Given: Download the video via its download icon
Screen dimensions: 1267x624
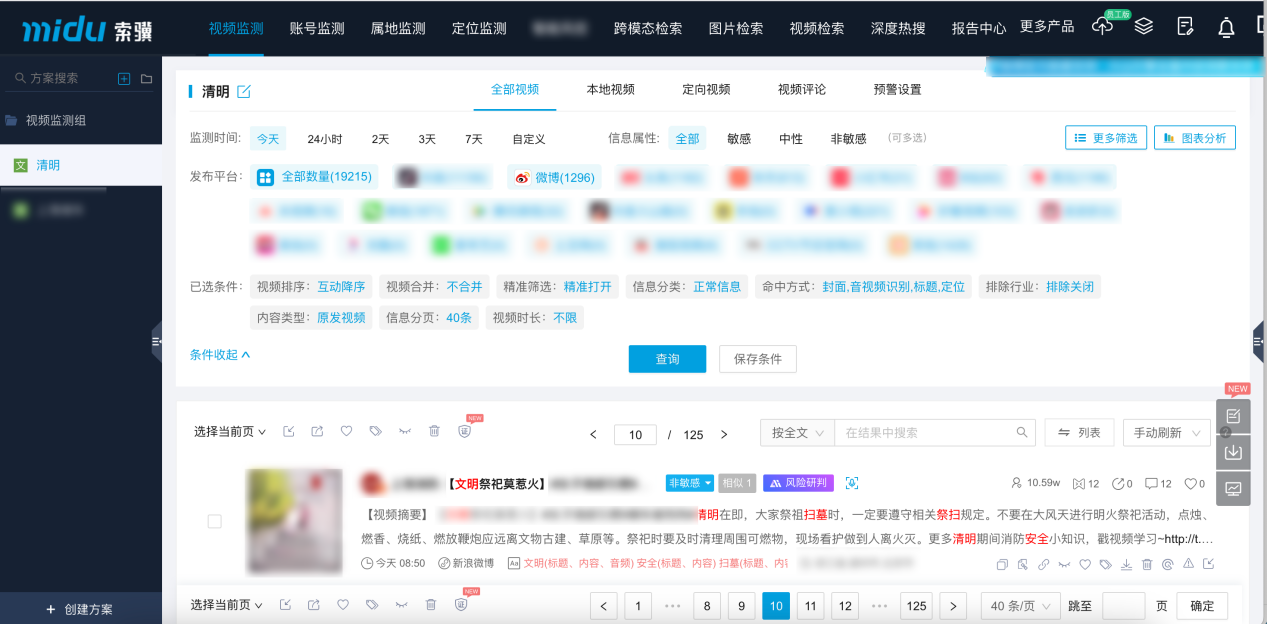Looking at the screenshot, I should [x=1126, y=563].
